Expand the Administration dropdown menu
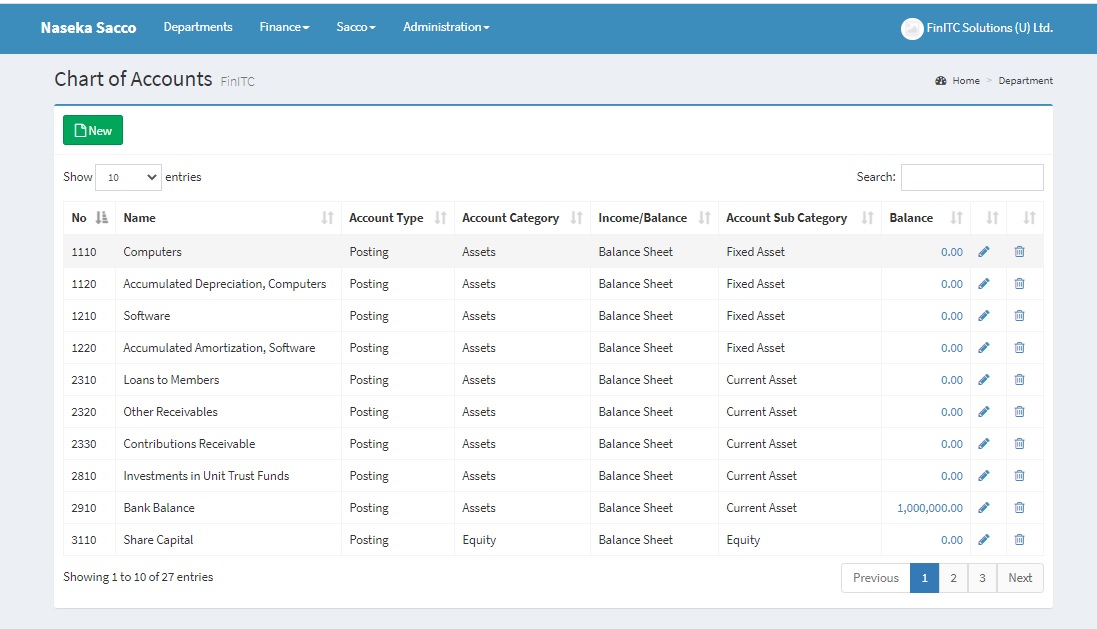Image resolution: width=1097 pixels, height=629 pixels. coord(446,27)
